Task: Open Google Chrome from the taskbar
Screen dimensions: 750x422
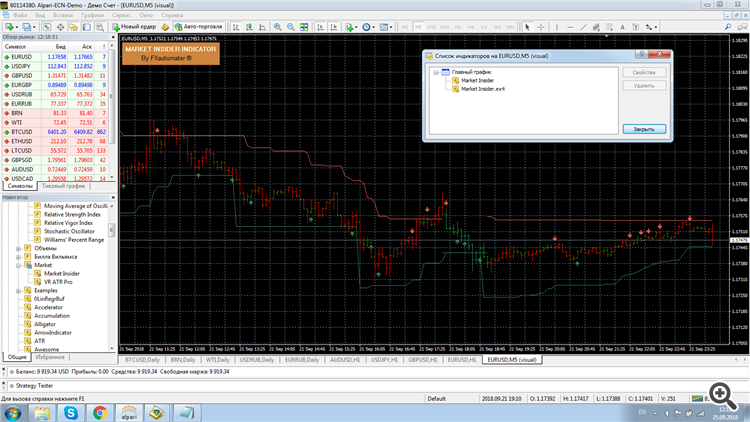Action: 100,412
